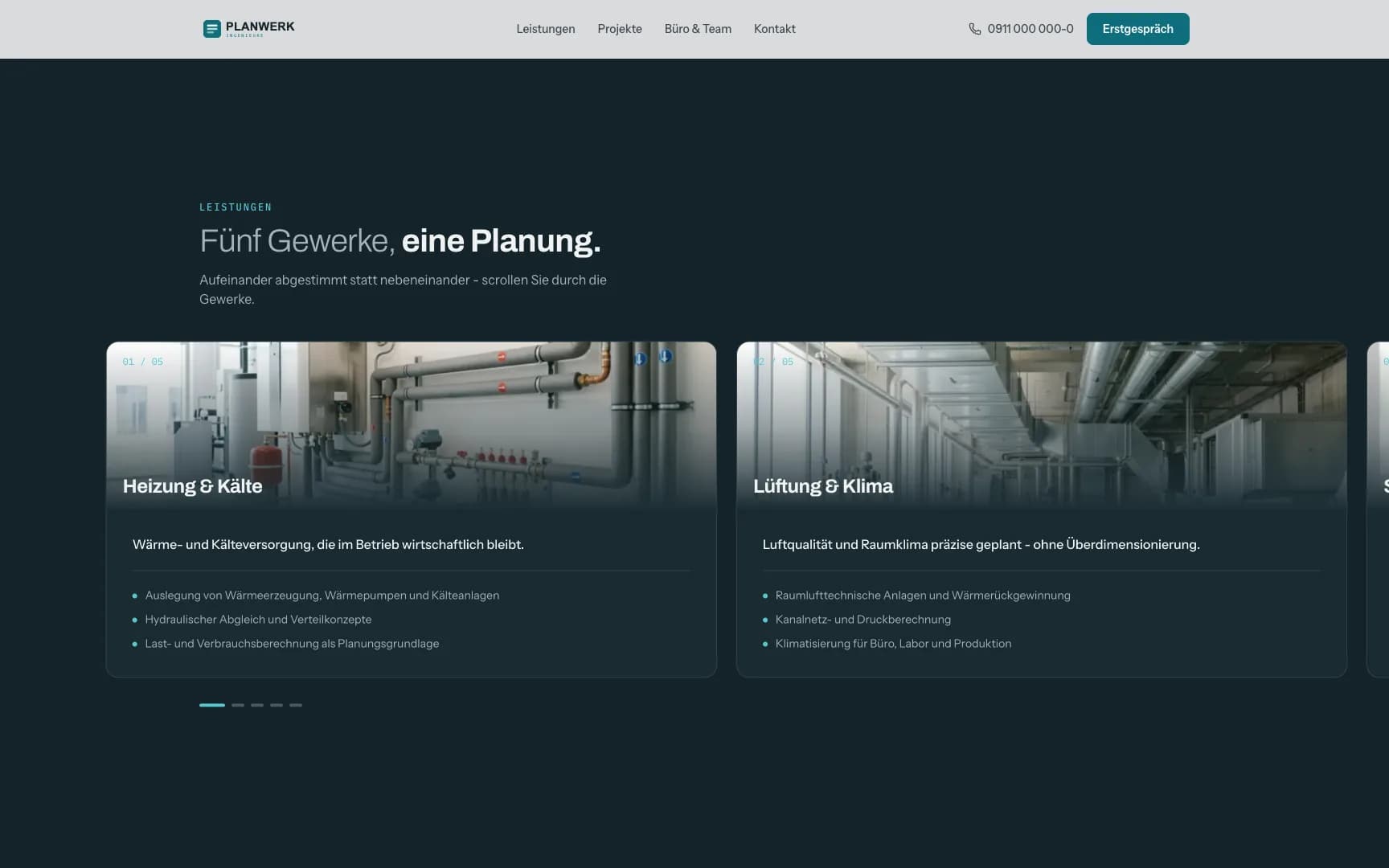This screenshot has height=868, width=1389.
Task: Open the Lüftung & Klima card image
Action: pos(1042,426)
